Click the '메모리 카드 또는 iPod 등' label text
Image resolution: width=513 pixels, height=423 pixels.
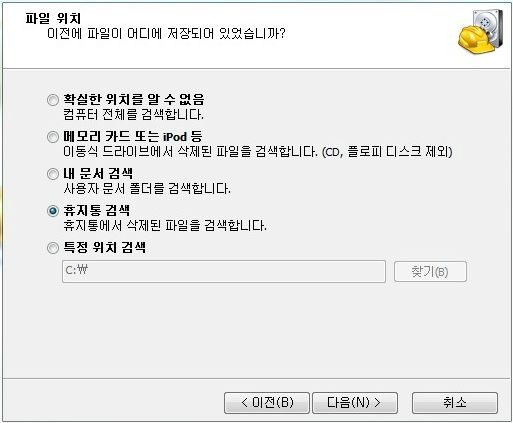tap(133, 136)
